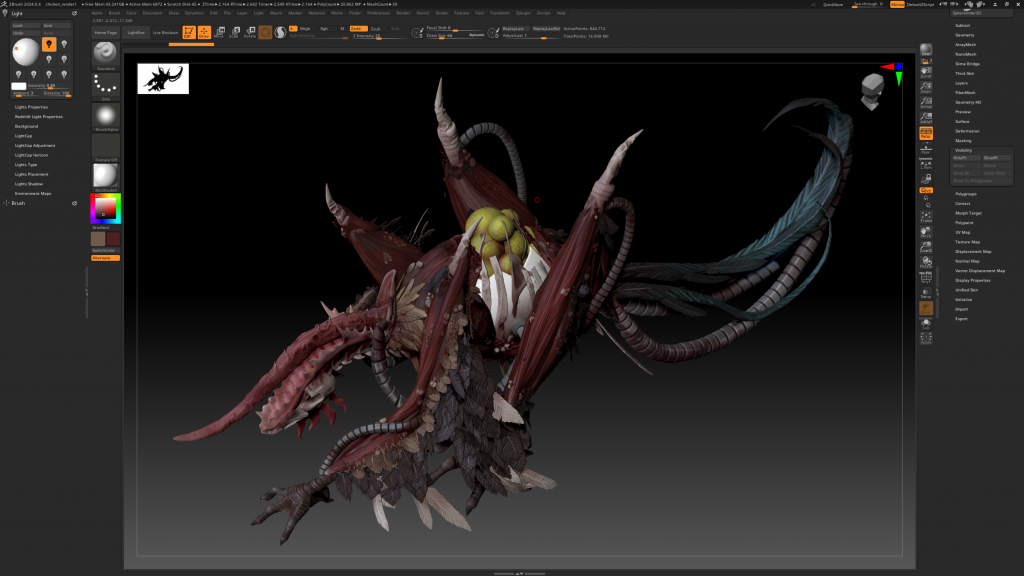Screen dimensions: 1024x576
Task: Expand the Subtool section
Action: [x=963, y=25]
